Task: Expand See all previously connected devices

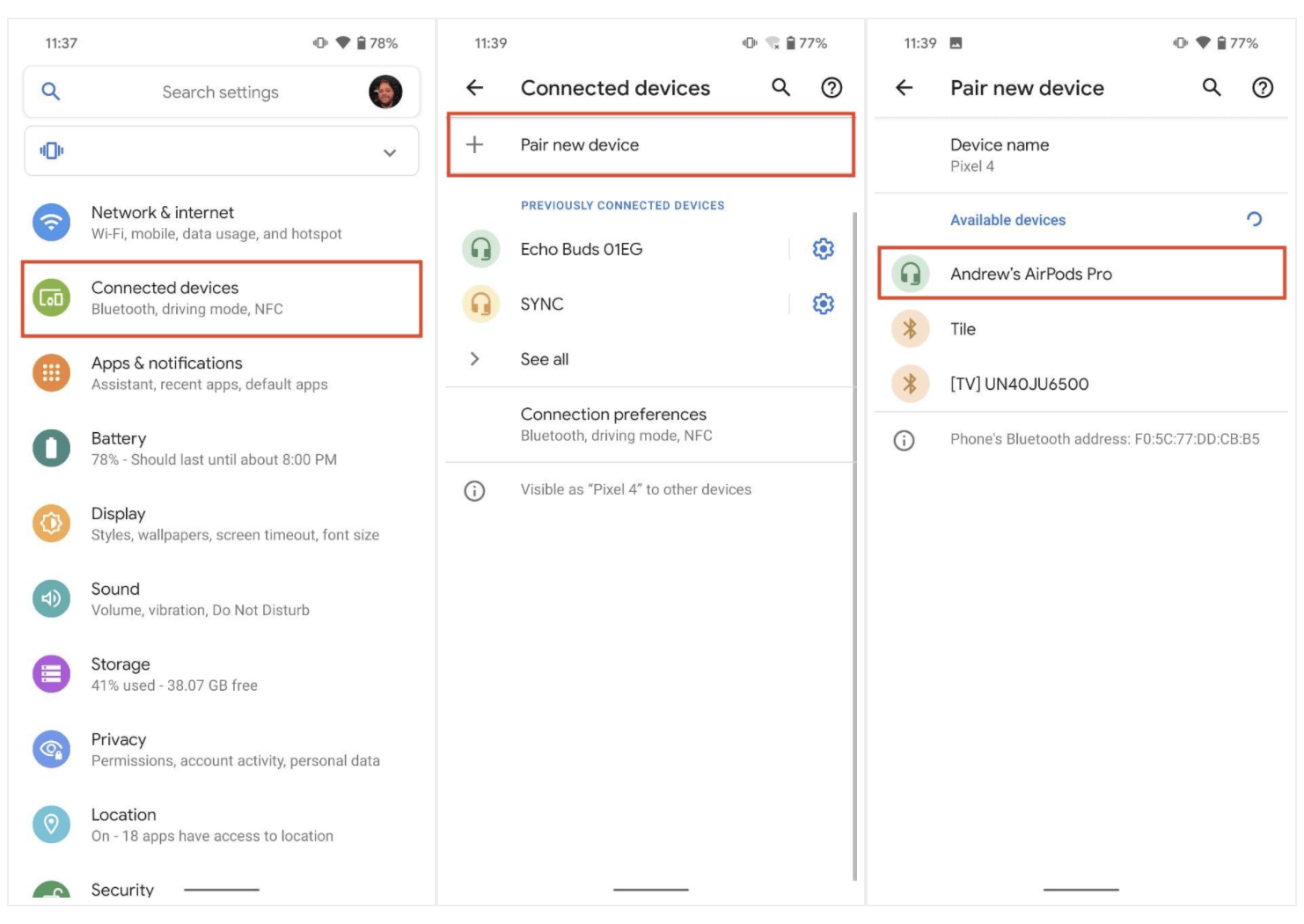Action: 544,359
